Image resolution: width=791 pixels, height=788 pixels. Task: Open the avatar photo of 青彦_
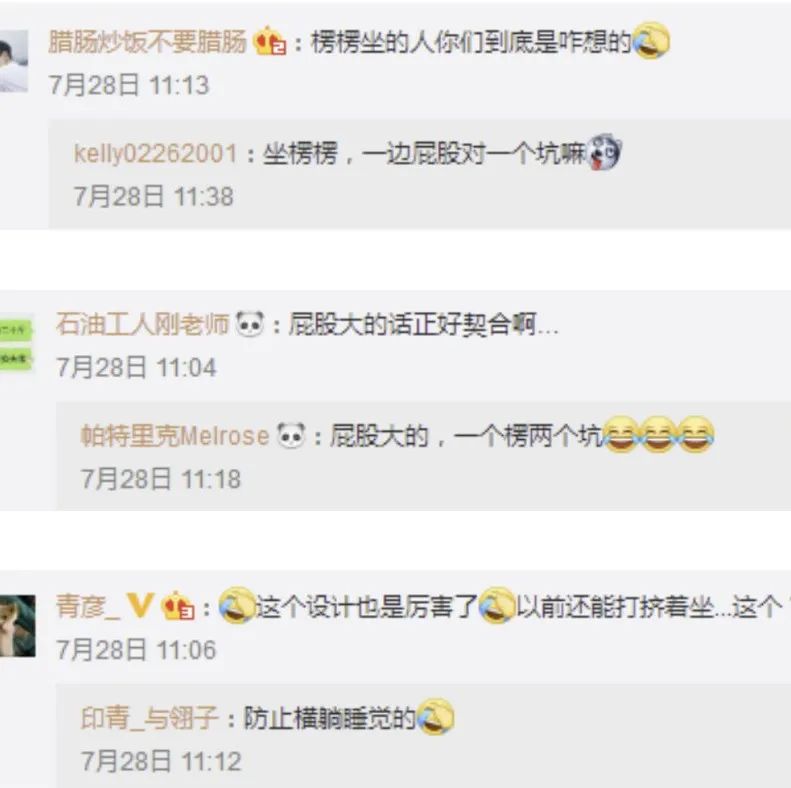18,626
